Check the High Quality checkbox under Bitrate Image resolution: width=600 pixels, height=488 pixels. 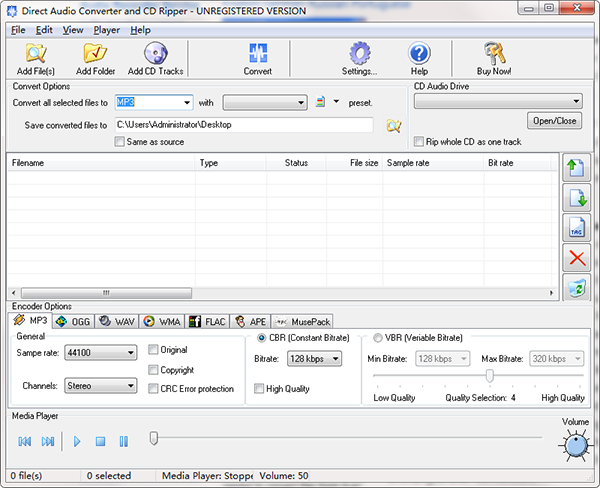click(x=259, y=388)
